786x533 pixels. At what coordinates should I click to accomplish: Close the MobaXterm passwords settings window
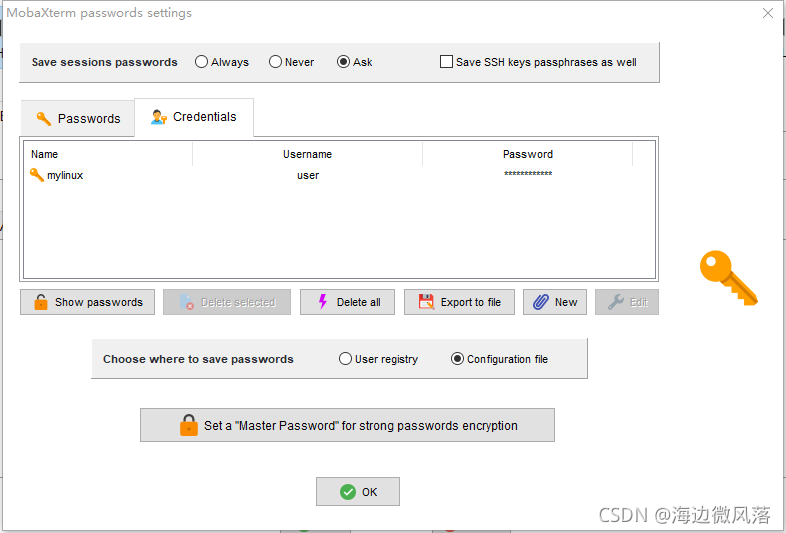point(767,14)
